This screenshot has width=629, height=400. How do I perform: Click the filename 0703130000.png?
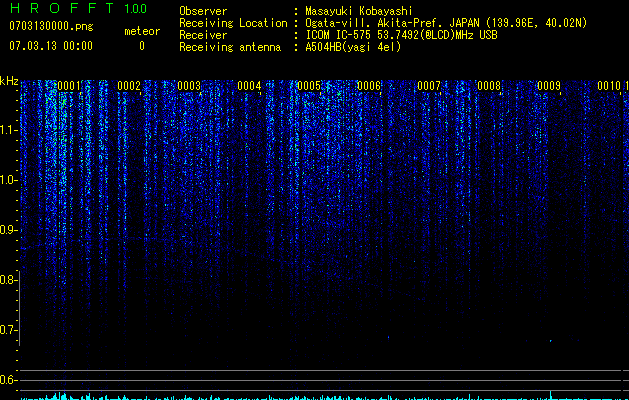(x=51, y=26)
